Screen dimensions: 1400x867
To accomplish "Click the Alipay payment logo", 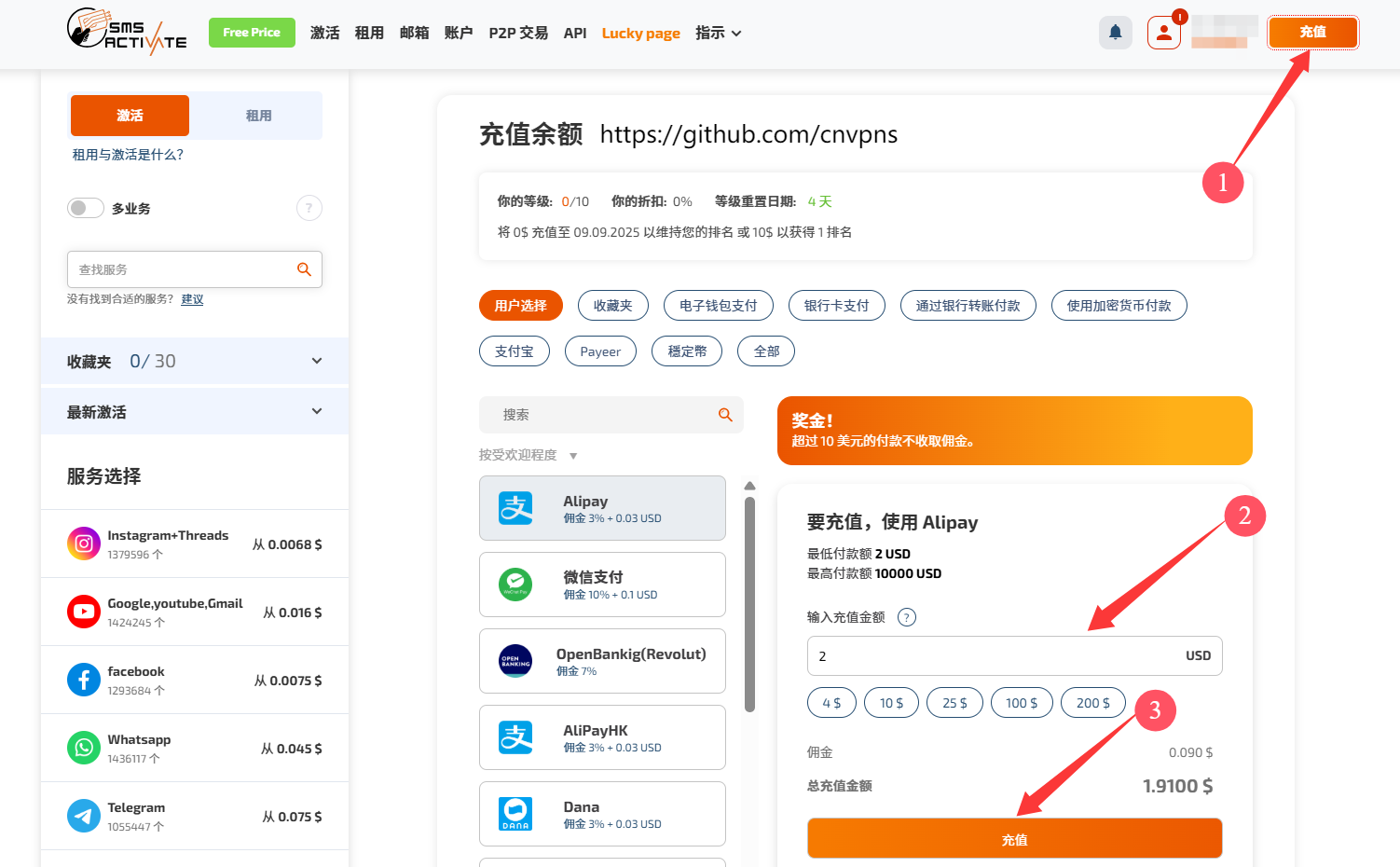I will pos(515,508).
